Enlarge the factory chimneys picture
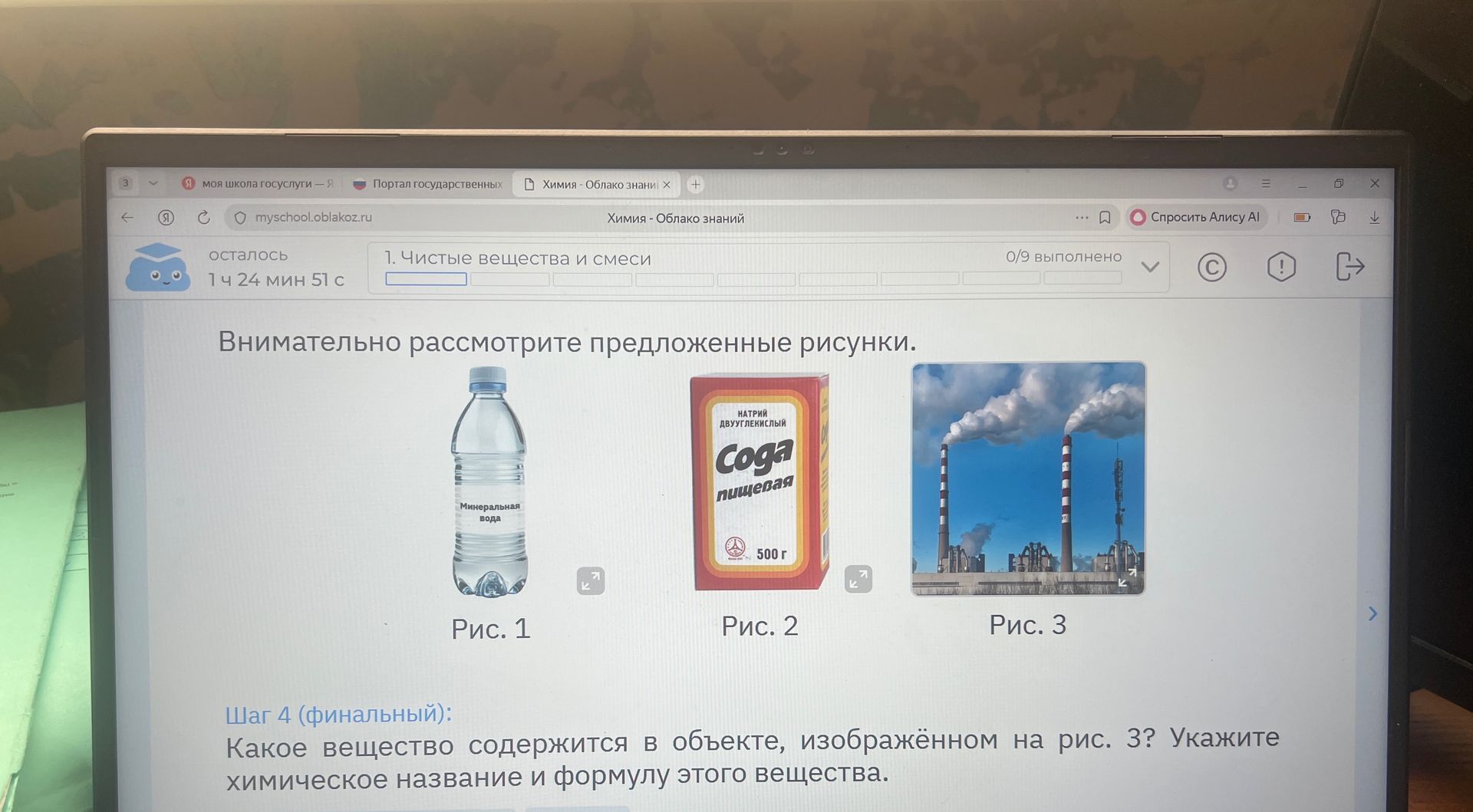The image size is (1473, 812). click(x=1126, y=578)
